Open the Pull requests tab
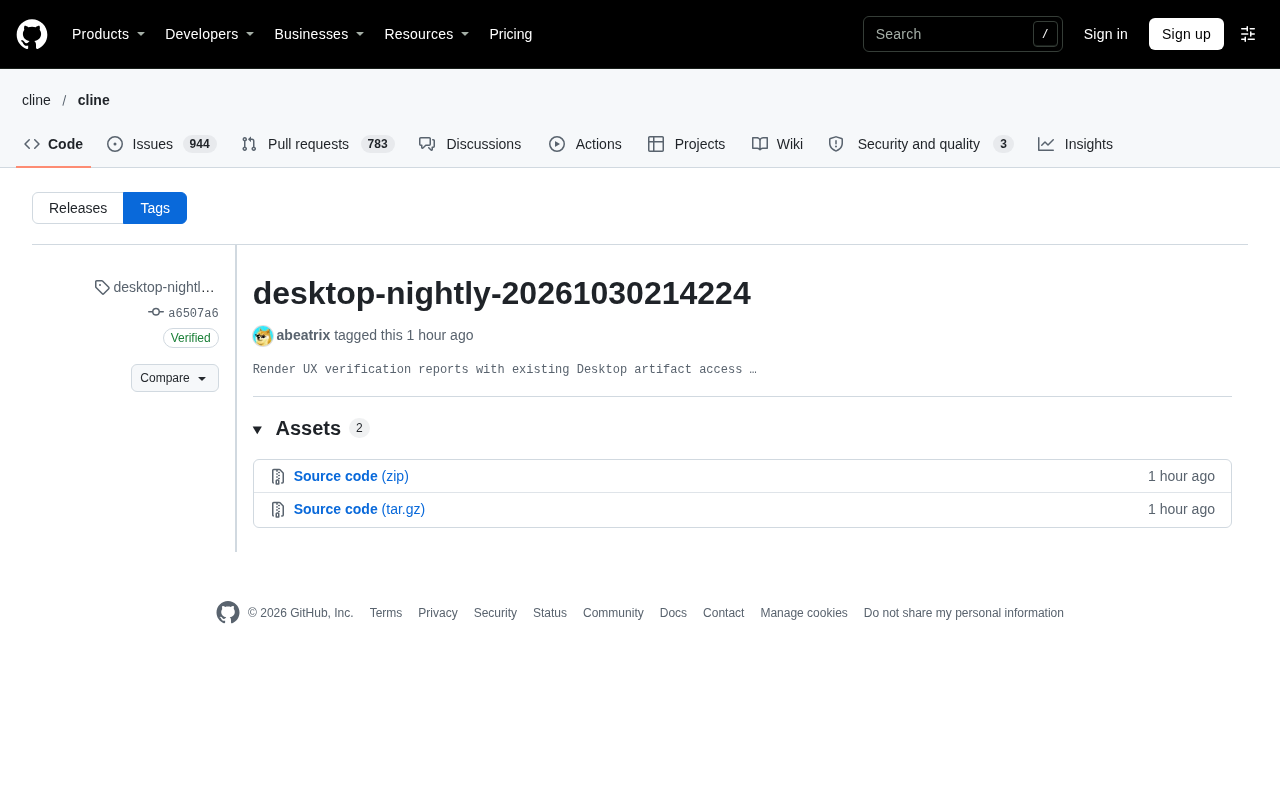1280x800 pixels. tap(318, 144)
